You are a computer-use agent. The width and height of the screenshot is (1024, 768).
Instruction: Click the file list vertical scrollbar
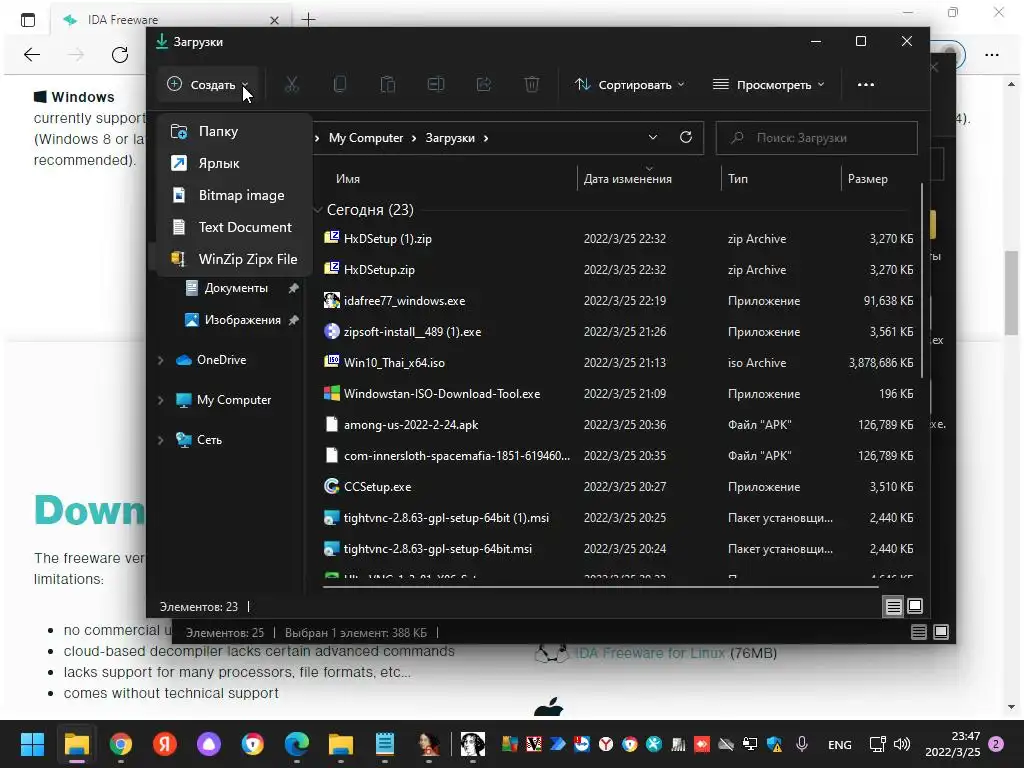click(x=921, y=281)
